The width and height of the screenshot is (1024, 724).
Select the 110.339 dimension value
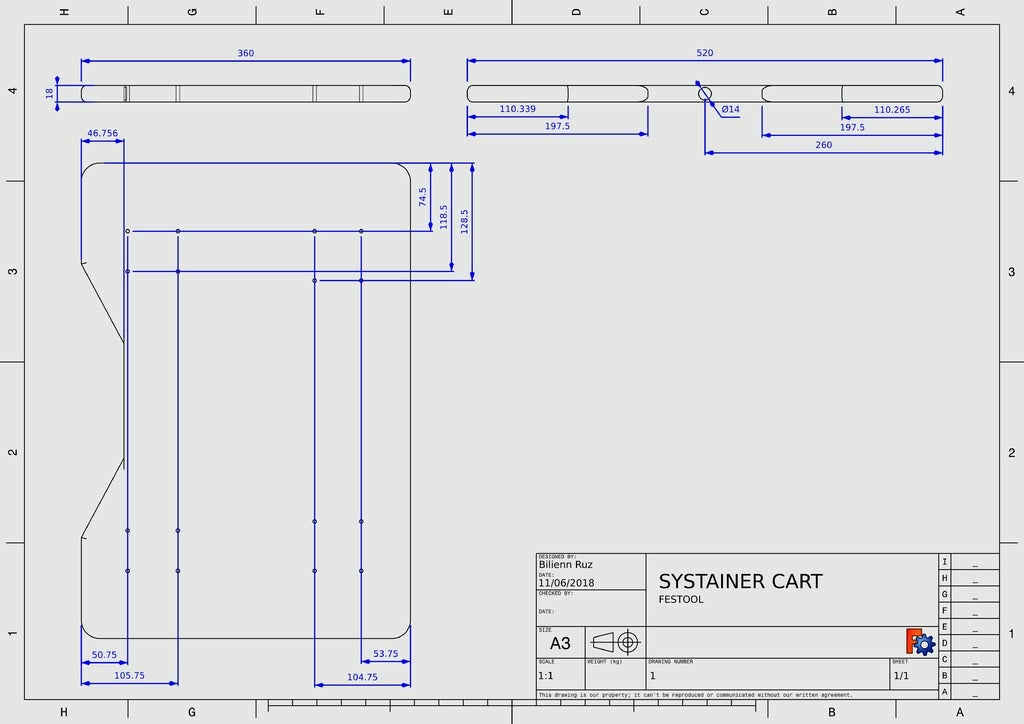coord(517,109)
